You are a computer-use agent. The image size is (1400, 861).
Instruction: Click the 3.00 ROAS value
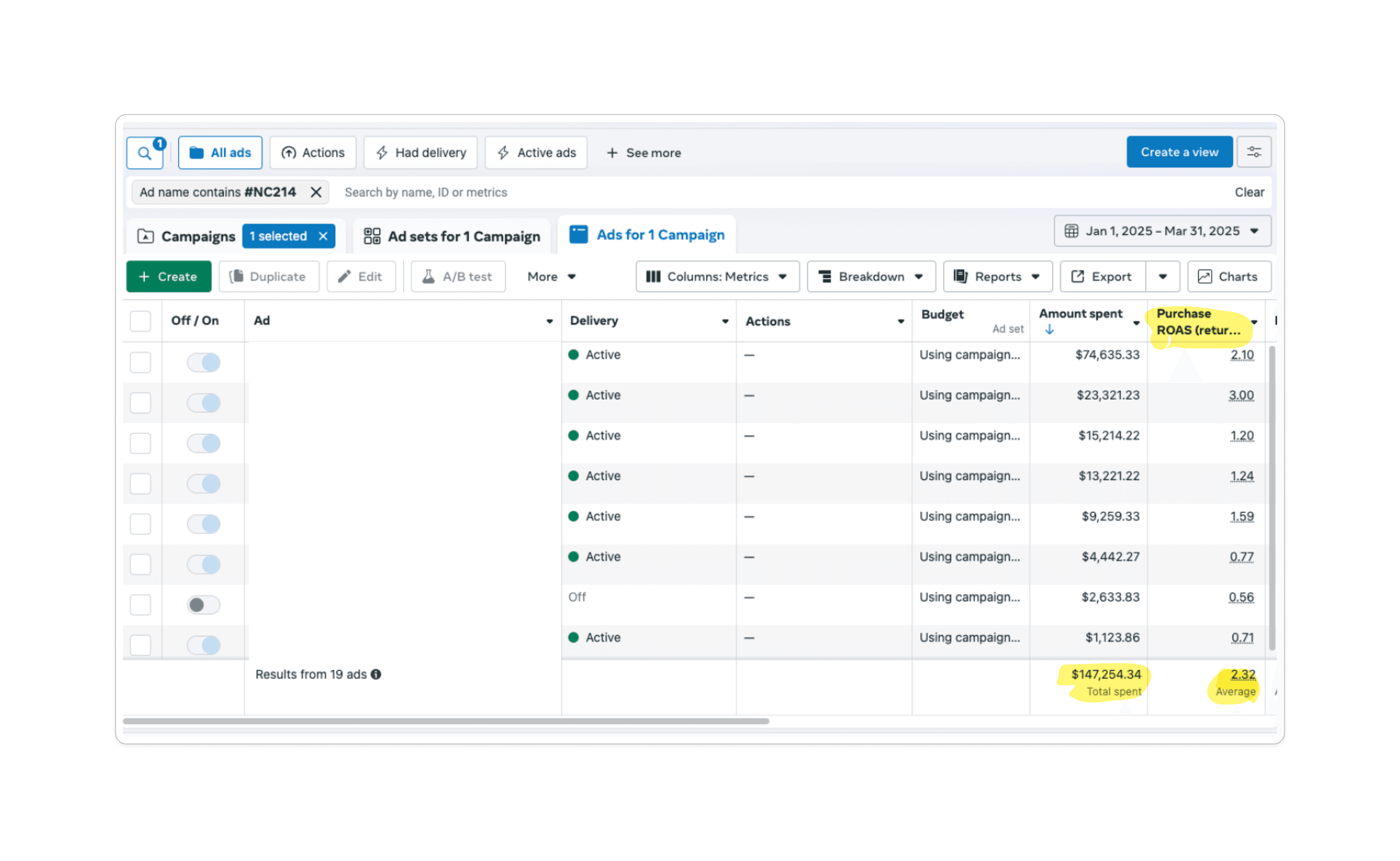1241,395
